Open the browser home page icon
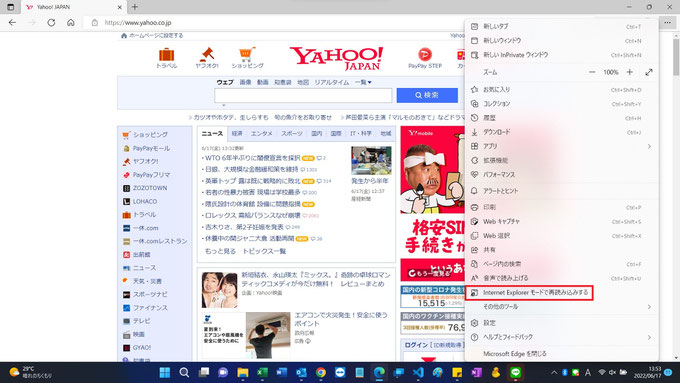The height and width of the screenshot is (383, 680). (71, 23)
